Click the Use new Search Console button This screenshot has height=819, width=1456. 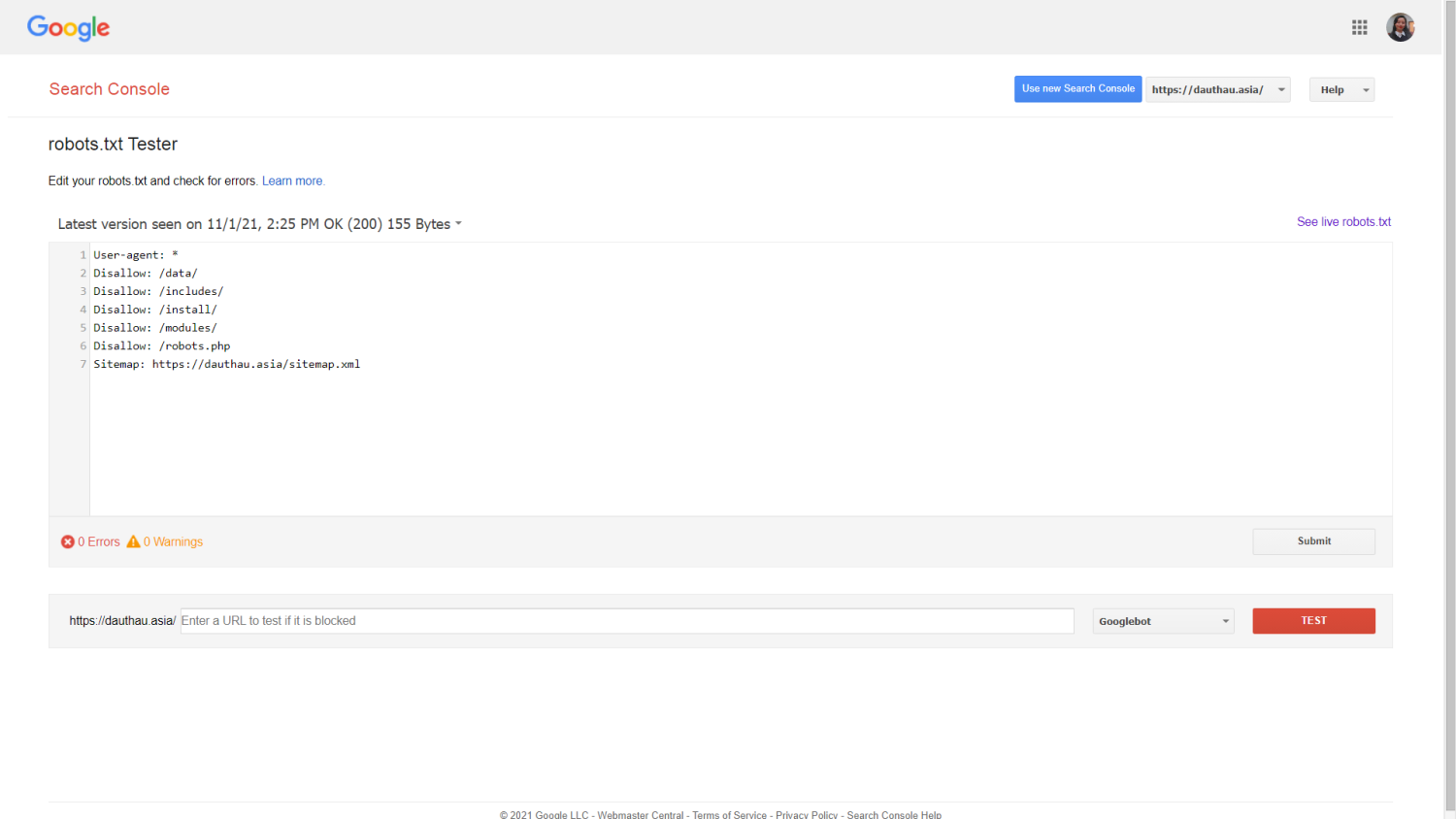(1077, 88)
